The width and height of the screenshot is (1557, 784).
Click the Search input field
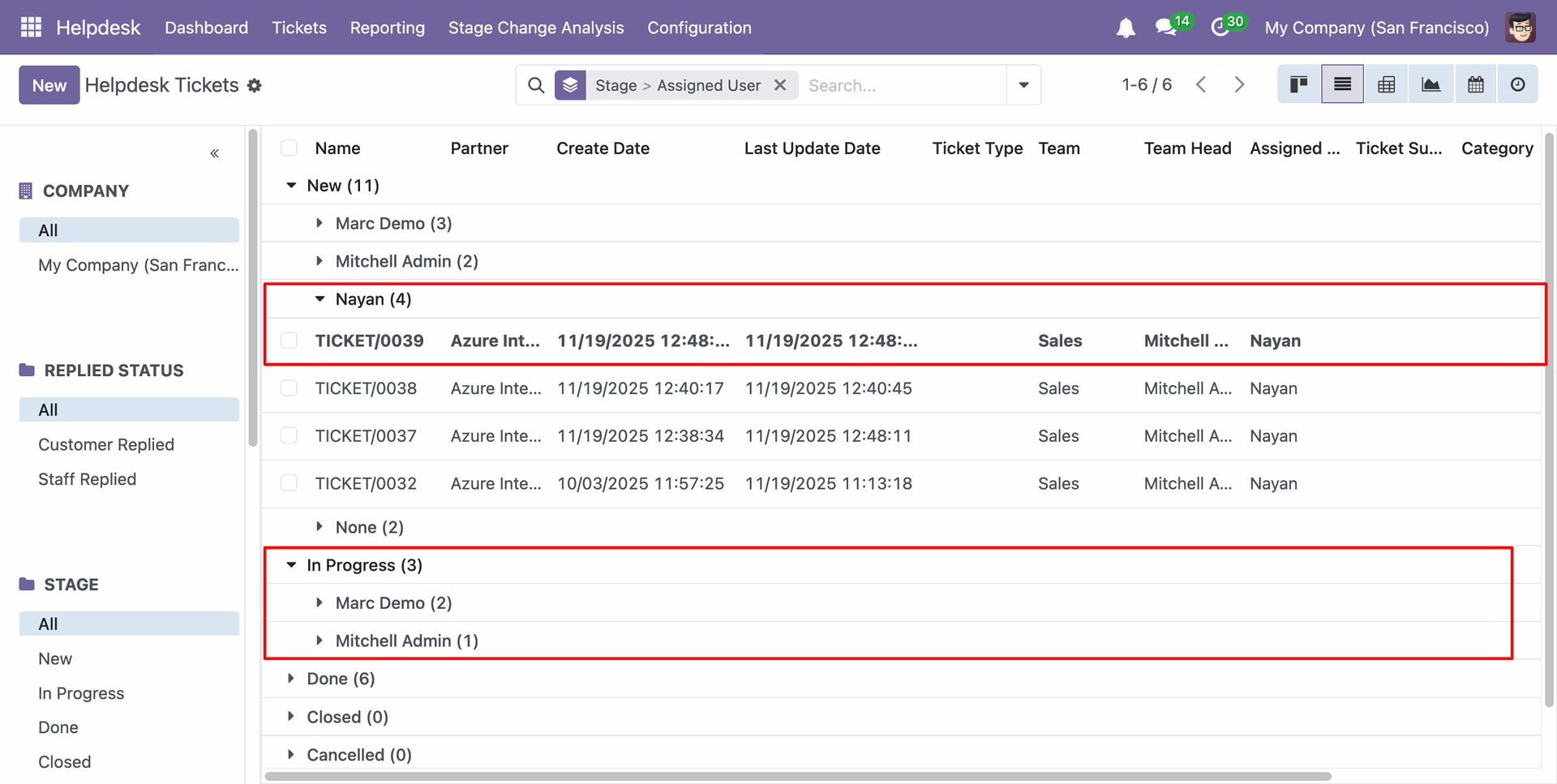coord(902,85)
